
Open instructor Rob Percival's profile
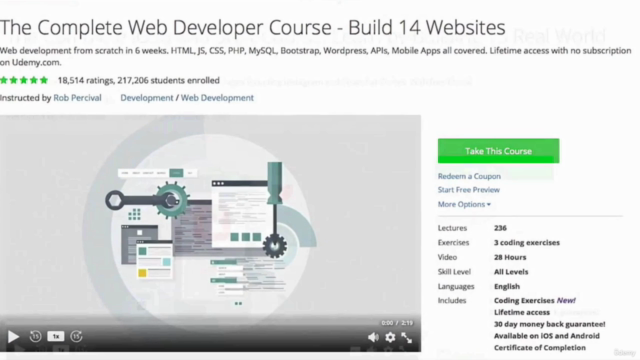pos(77,98)
